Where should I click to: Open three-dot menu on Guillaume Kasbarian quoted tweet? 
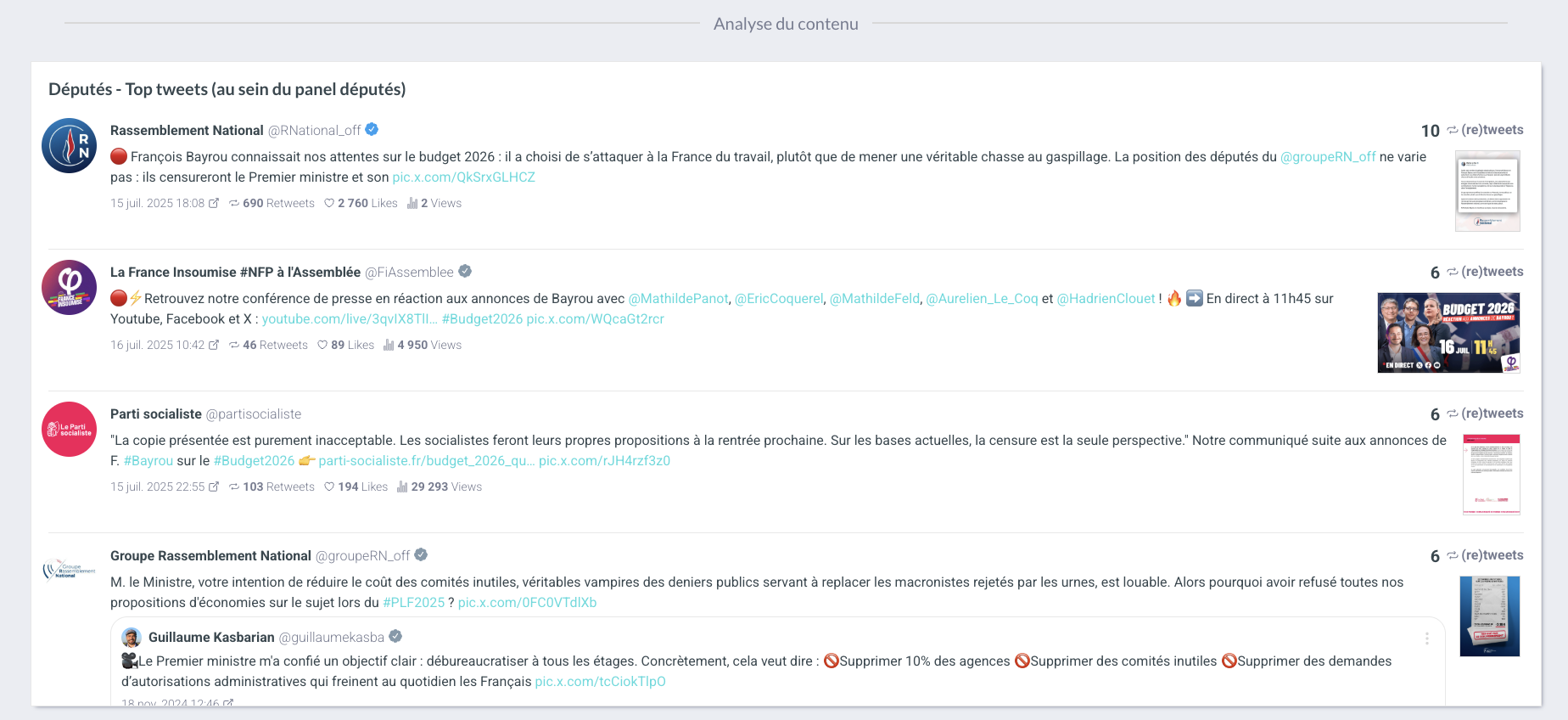pyautogui.click(x=1427, y=638)
